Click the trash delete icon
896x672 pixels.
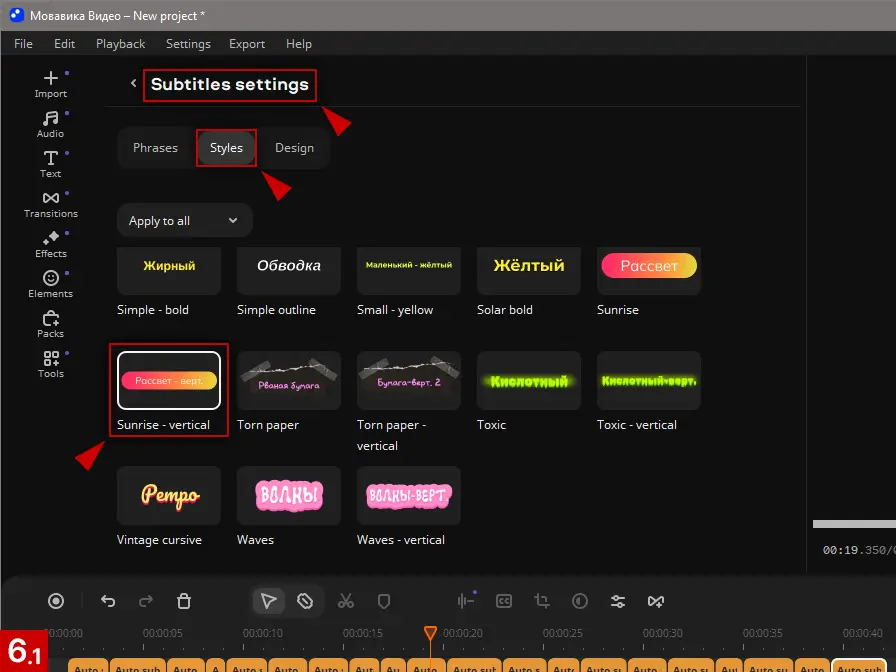[x=184, y=601]
